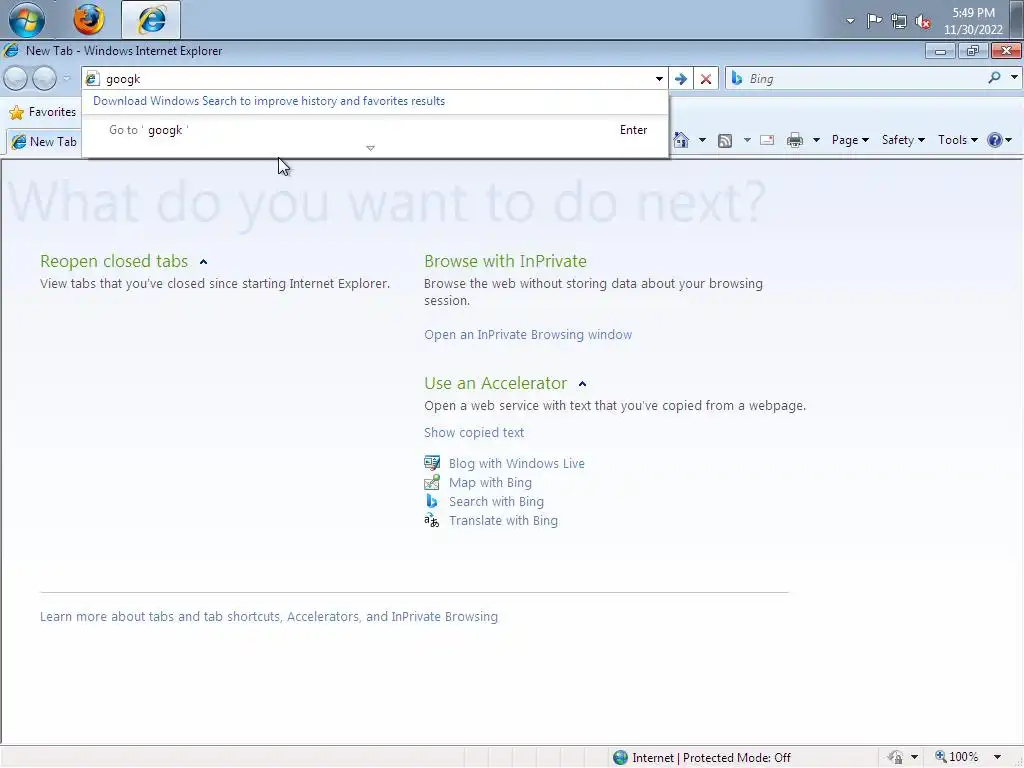Click Learn more about tabs link
This screenshot has height=768, width=1024.
(268, 616)
